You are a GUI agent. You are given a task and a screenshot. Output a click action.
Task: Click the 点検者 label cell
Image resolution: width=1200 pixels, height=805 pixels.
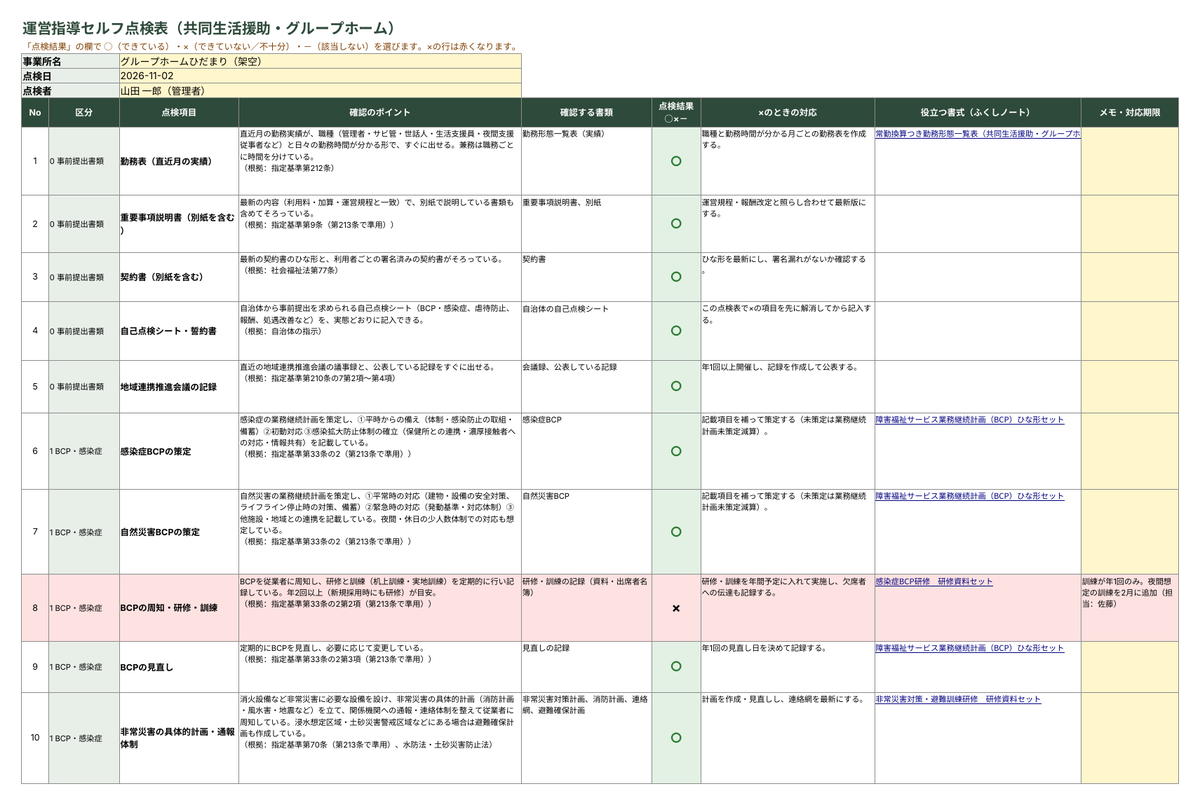(x=70, y=91)
